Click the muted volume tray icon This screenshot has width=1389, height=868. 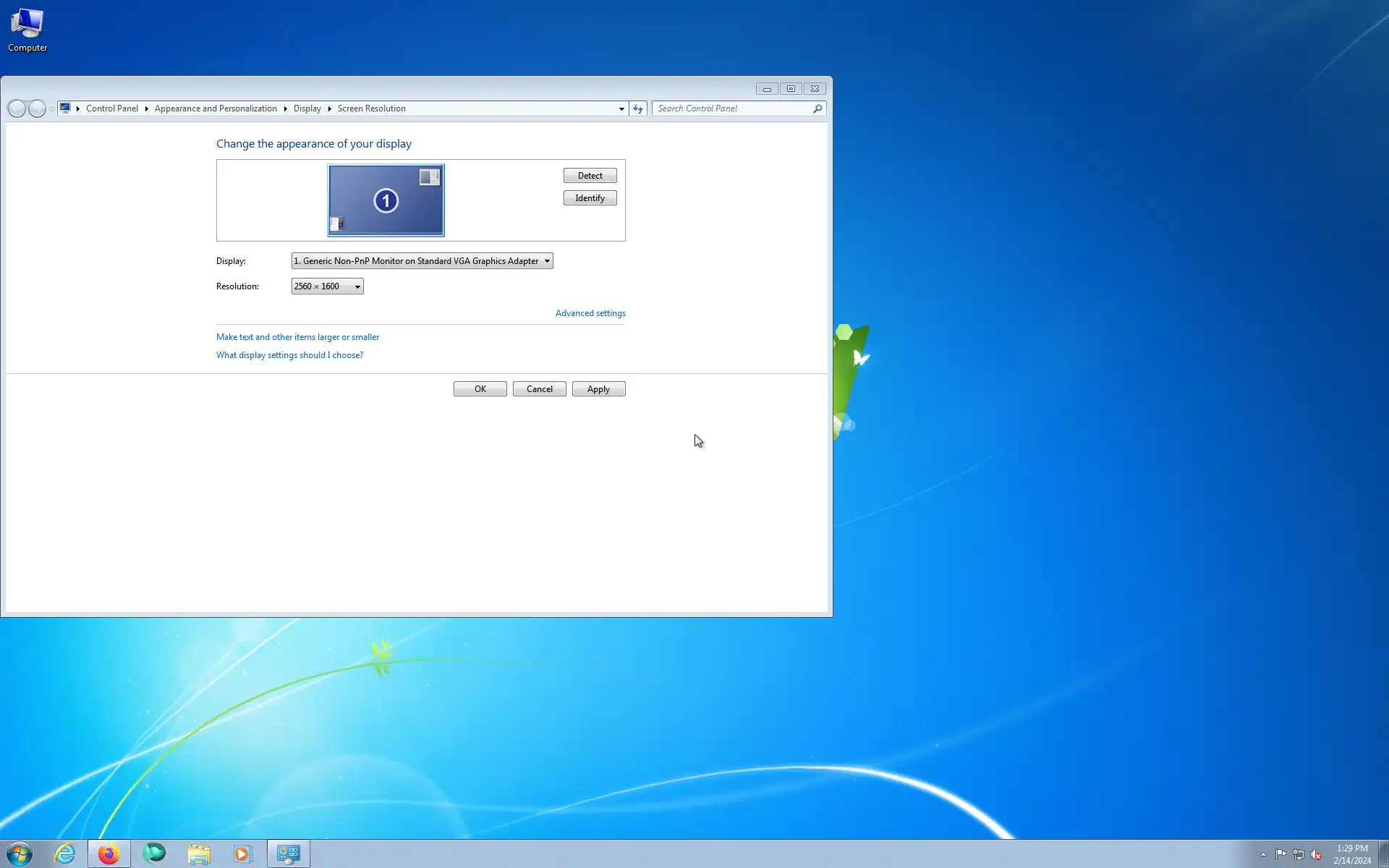click(1316, 854)
